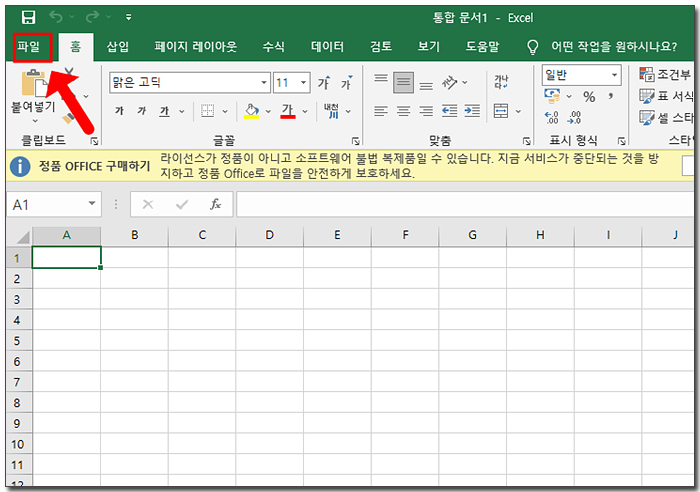The height and width of the screenshot is (492, 700).
Task: Open the font name 맑은 고딕 combo box
Action: [x=190, y=83]
